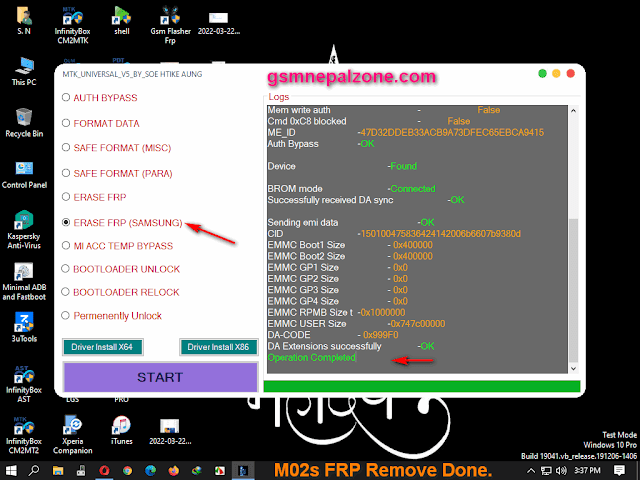The height and width of the screenshot is (480, 640).
Task: Open 3uTools desktop shortcut
Action: point(24,327)
